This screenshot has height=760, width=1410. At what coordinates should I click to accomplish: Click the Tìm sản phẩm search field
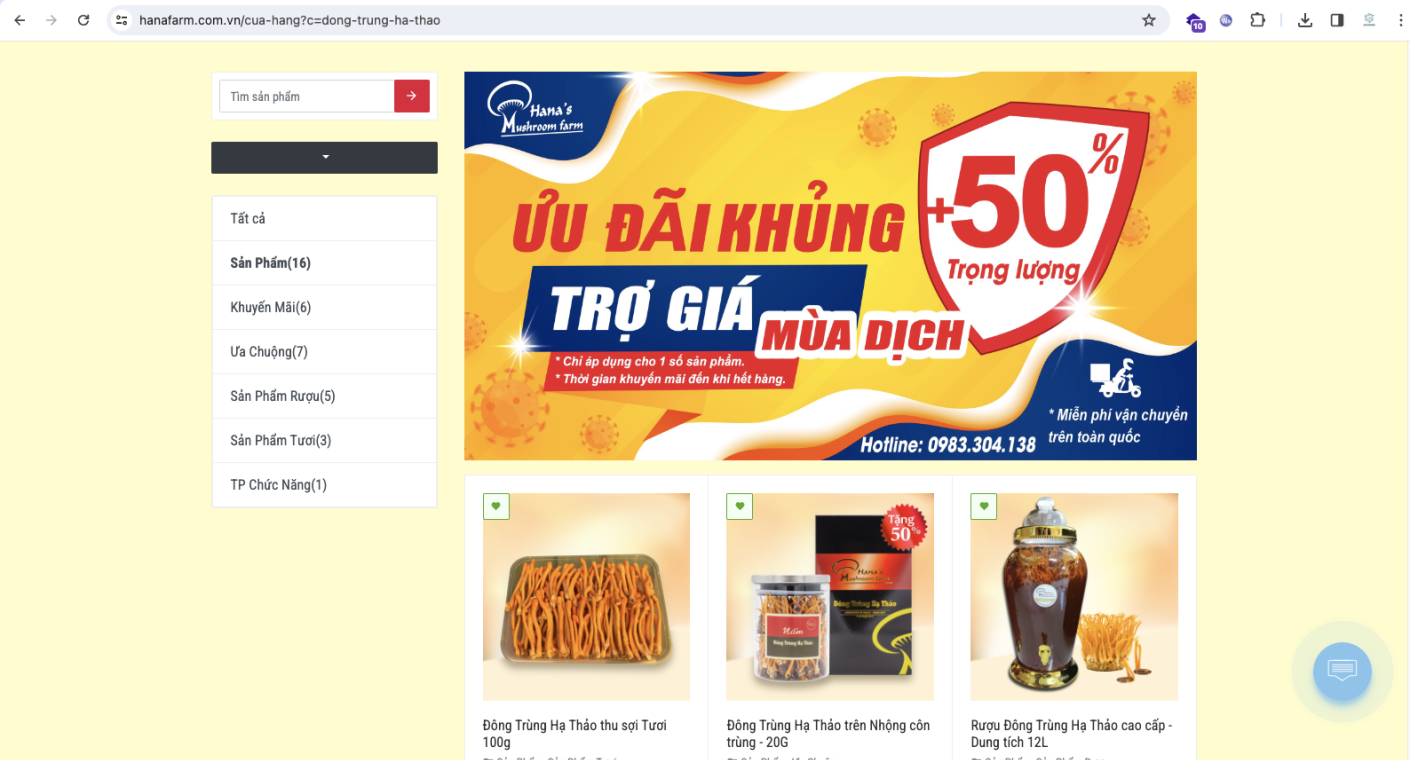[307, 96]
